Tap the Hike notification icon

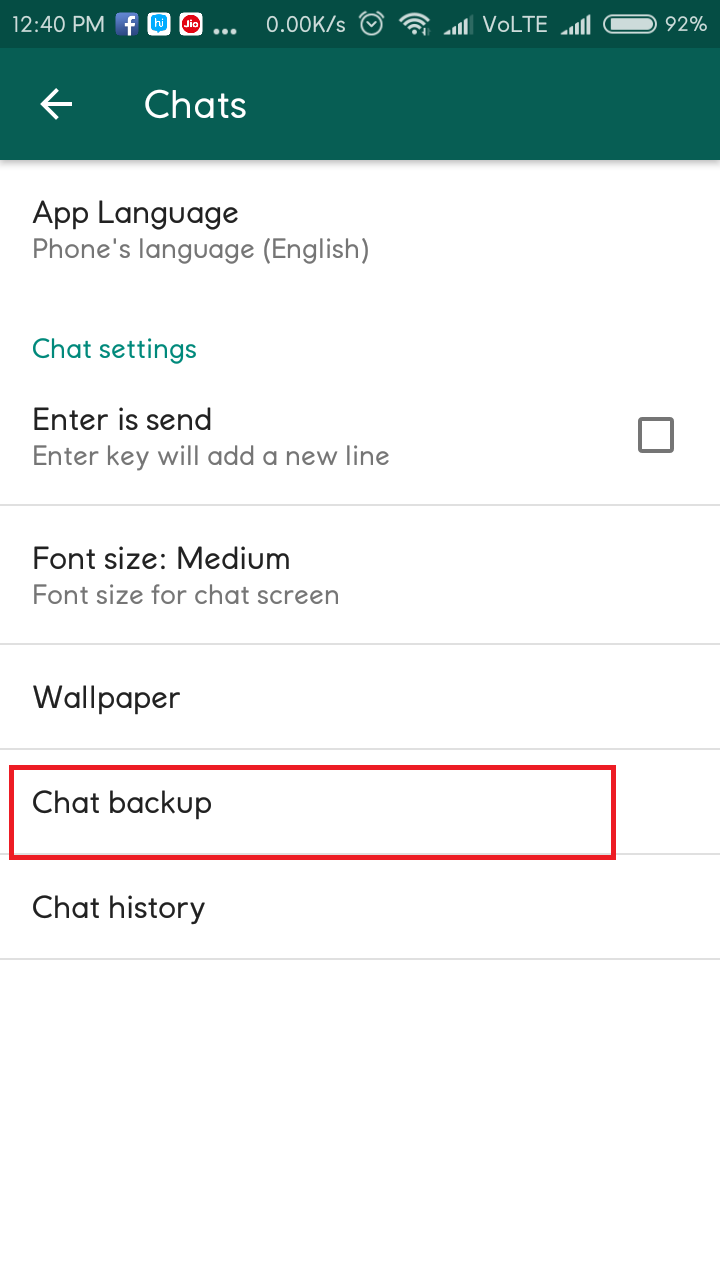[x=159, y=24]
